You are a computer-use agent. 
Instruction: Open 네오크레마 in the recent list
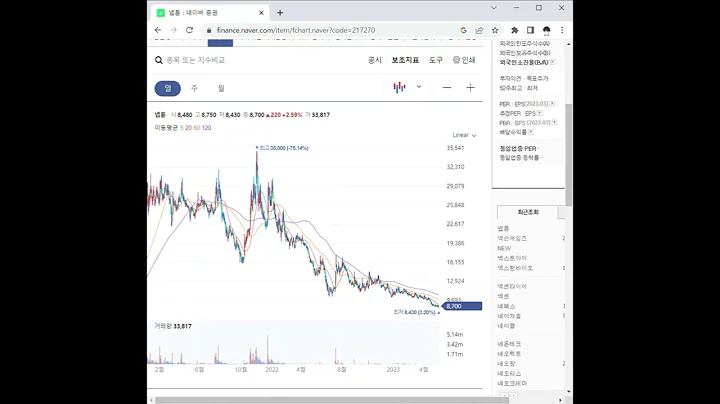512,383
